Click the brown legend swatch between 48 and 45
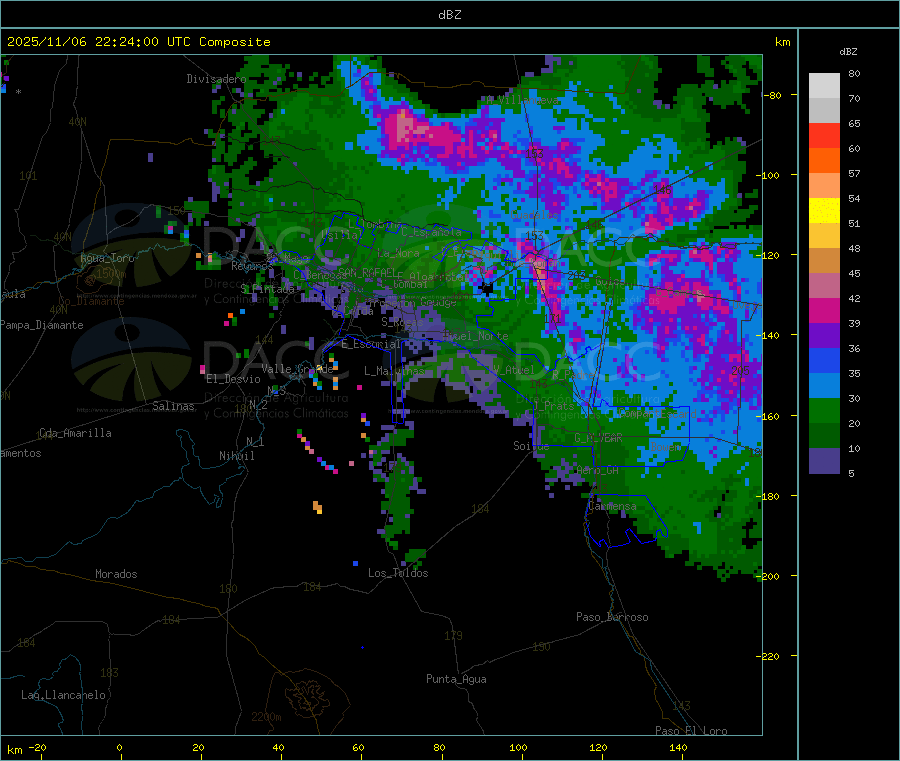The image size is (900, 761). click(824, 261)
